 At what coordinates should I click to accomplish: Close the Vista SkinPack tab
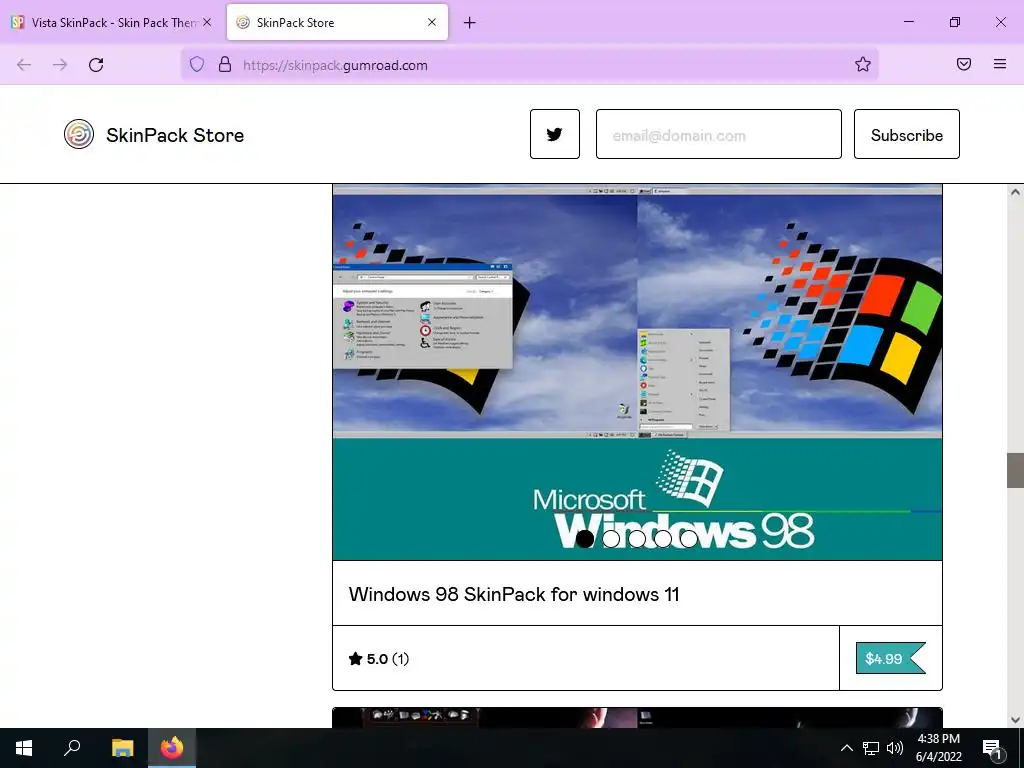(207, 22)
